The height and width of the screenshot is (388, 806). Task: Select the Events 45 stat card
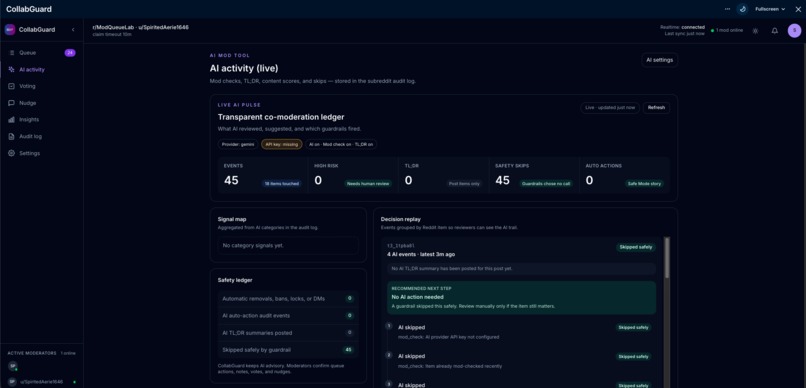(263, 175)
